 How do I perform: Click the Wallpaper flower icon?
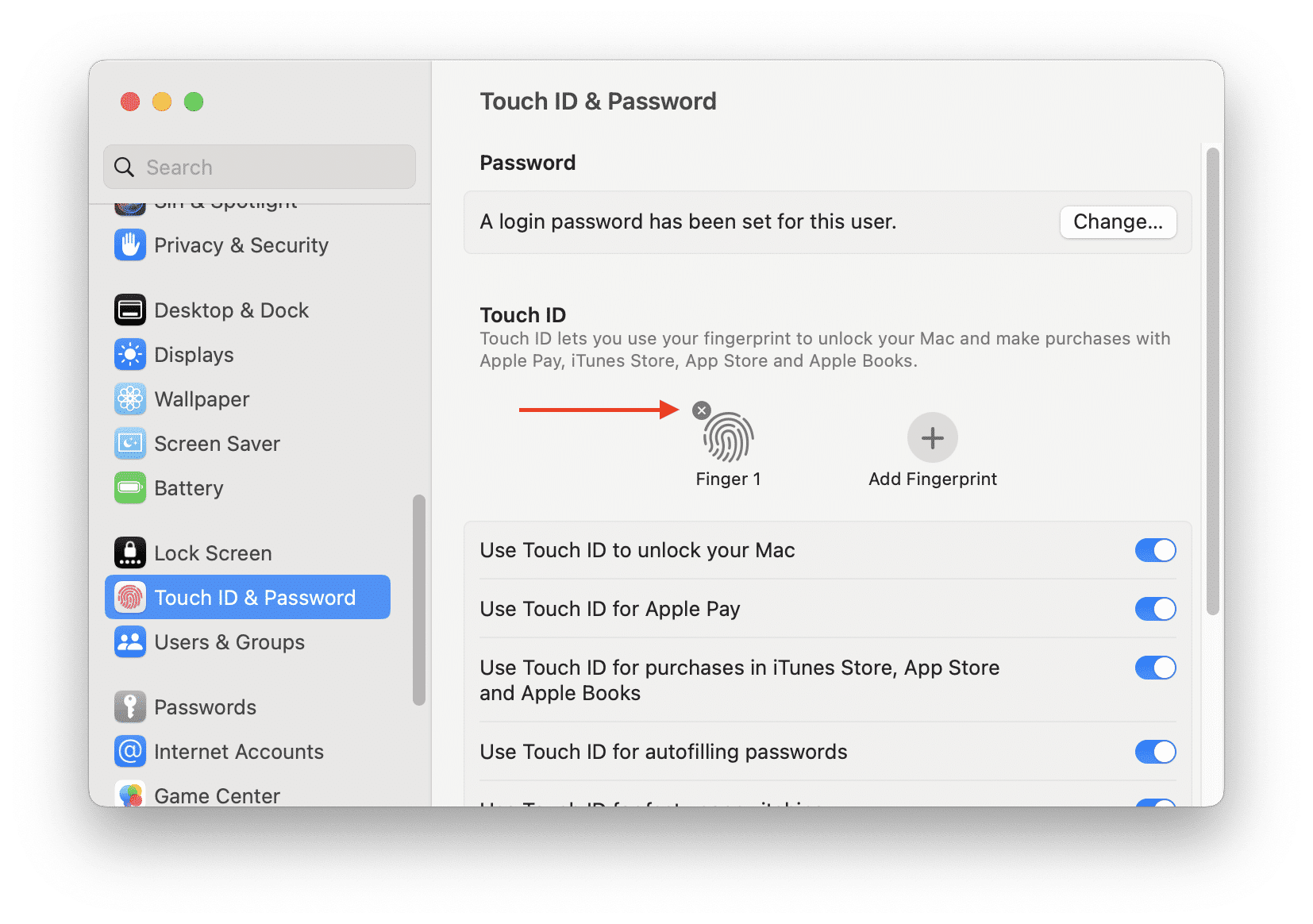pyautogui.click(x=130, y=399)
